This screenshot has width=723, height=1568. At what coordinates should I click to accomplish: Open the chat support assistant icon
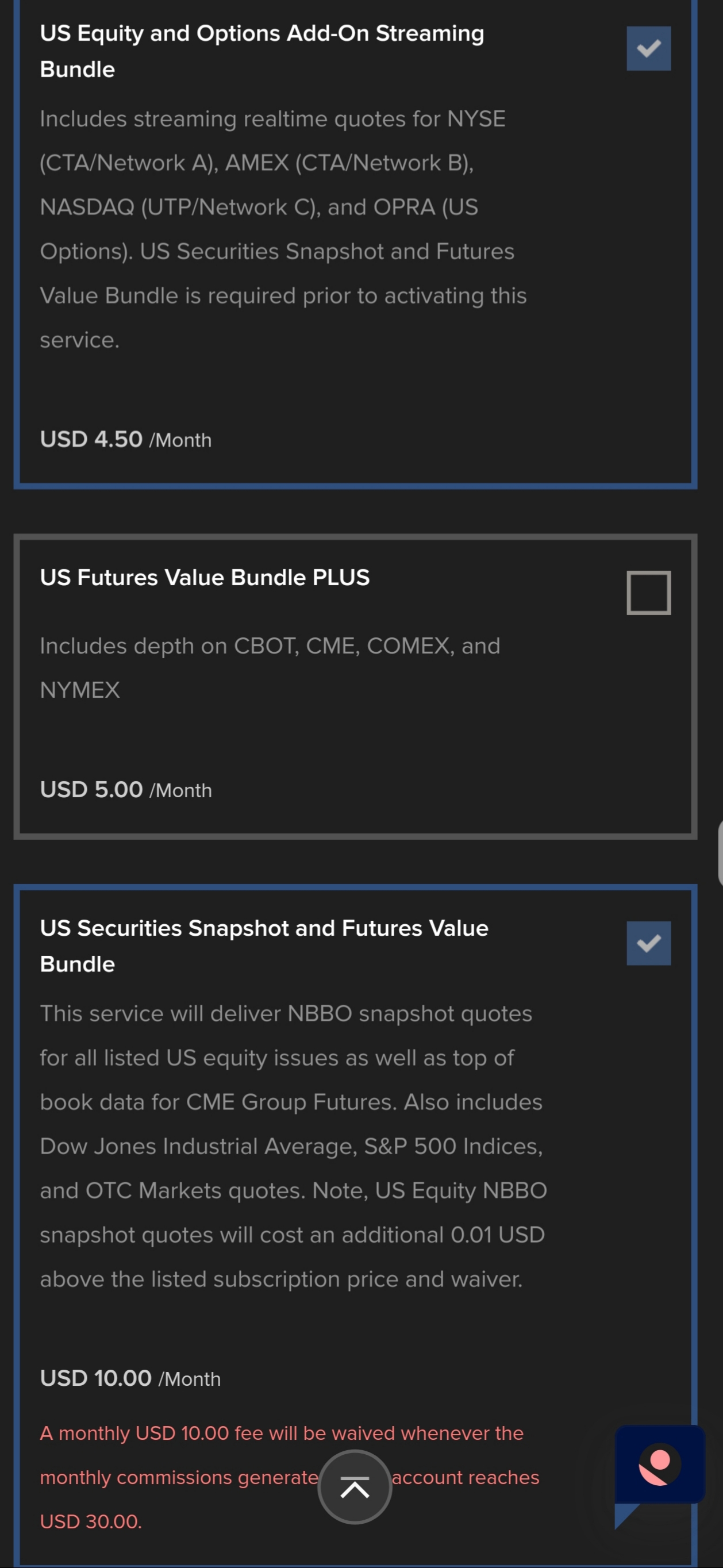[660, 1464]
